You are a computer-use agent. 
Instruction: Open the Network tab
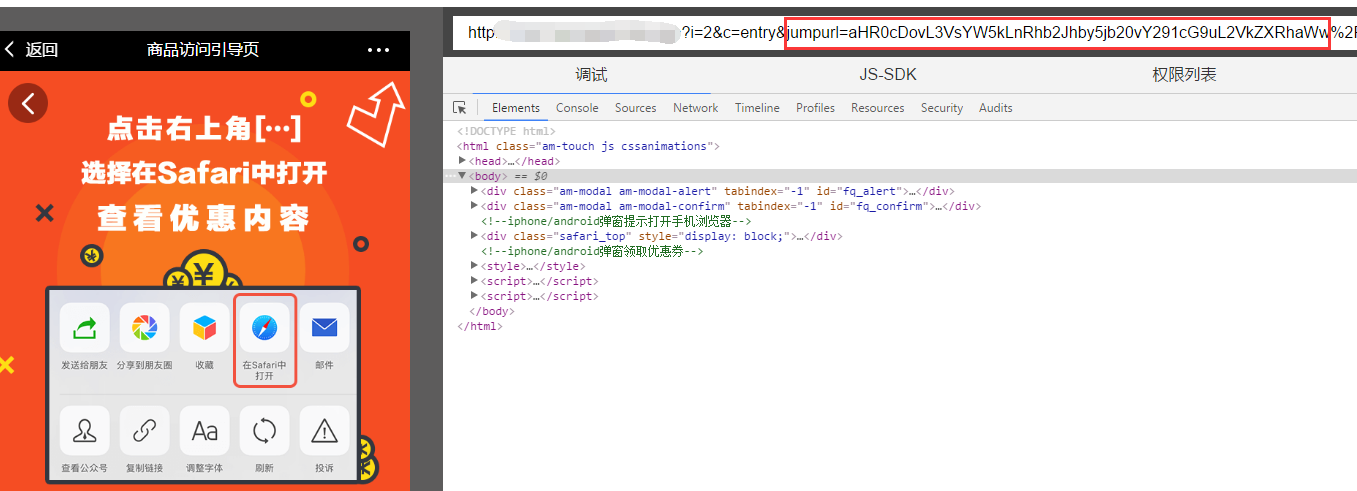coord(696,108)
